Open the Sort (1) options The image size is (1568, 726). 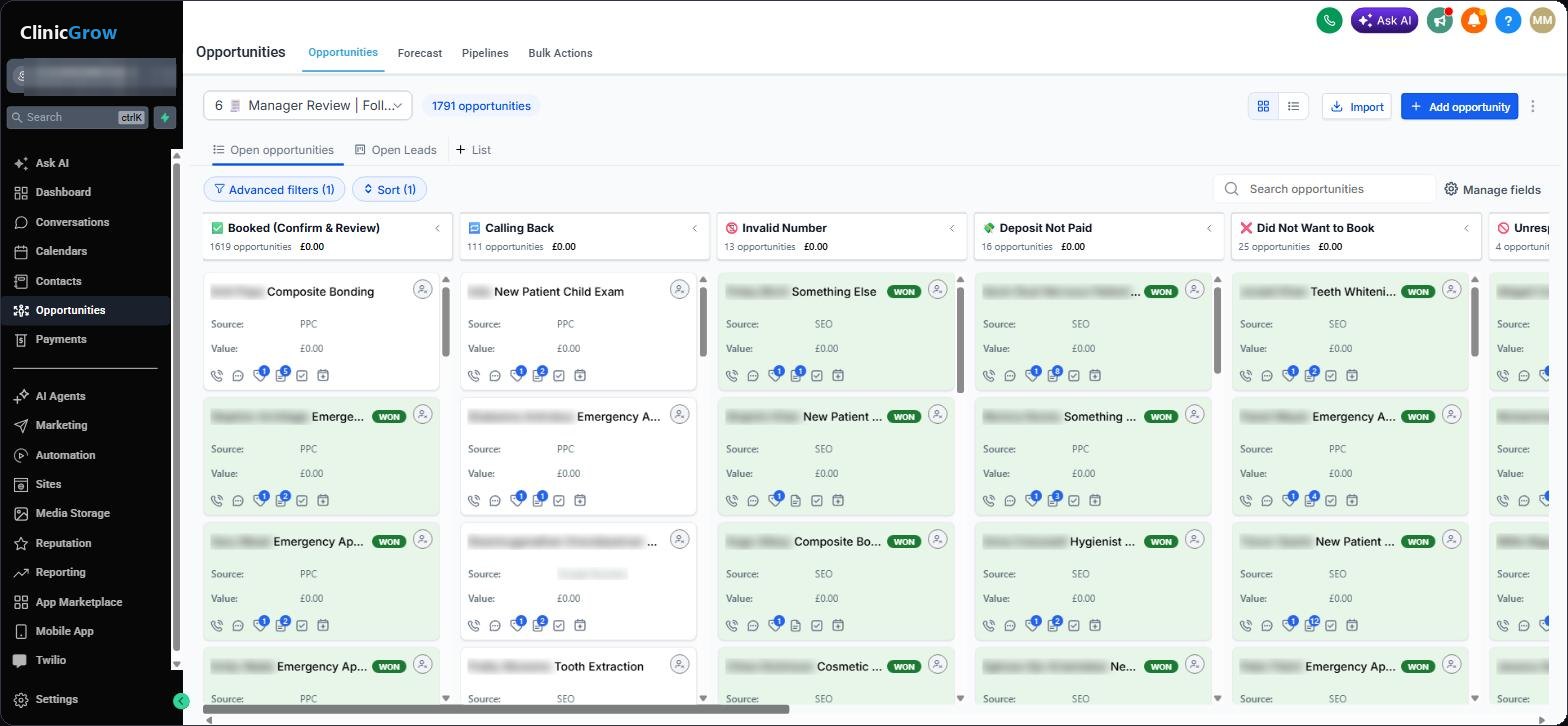[x=390, y=189]
